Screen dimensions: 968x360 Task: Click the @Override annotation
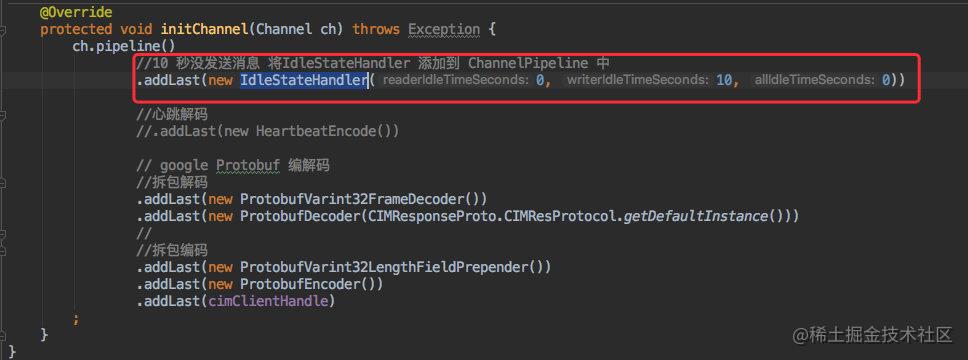[77, 12]
